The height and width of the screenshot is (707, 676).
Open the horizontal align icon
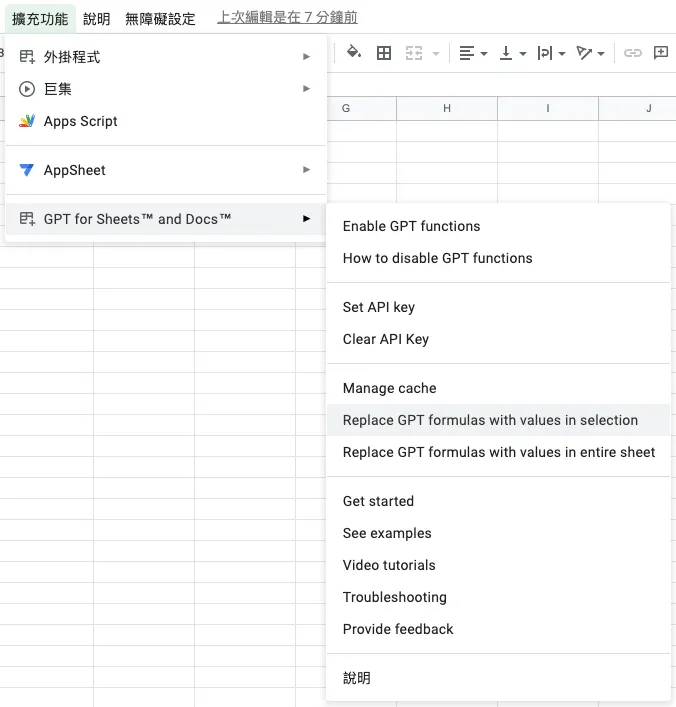[x=467, y=53]
